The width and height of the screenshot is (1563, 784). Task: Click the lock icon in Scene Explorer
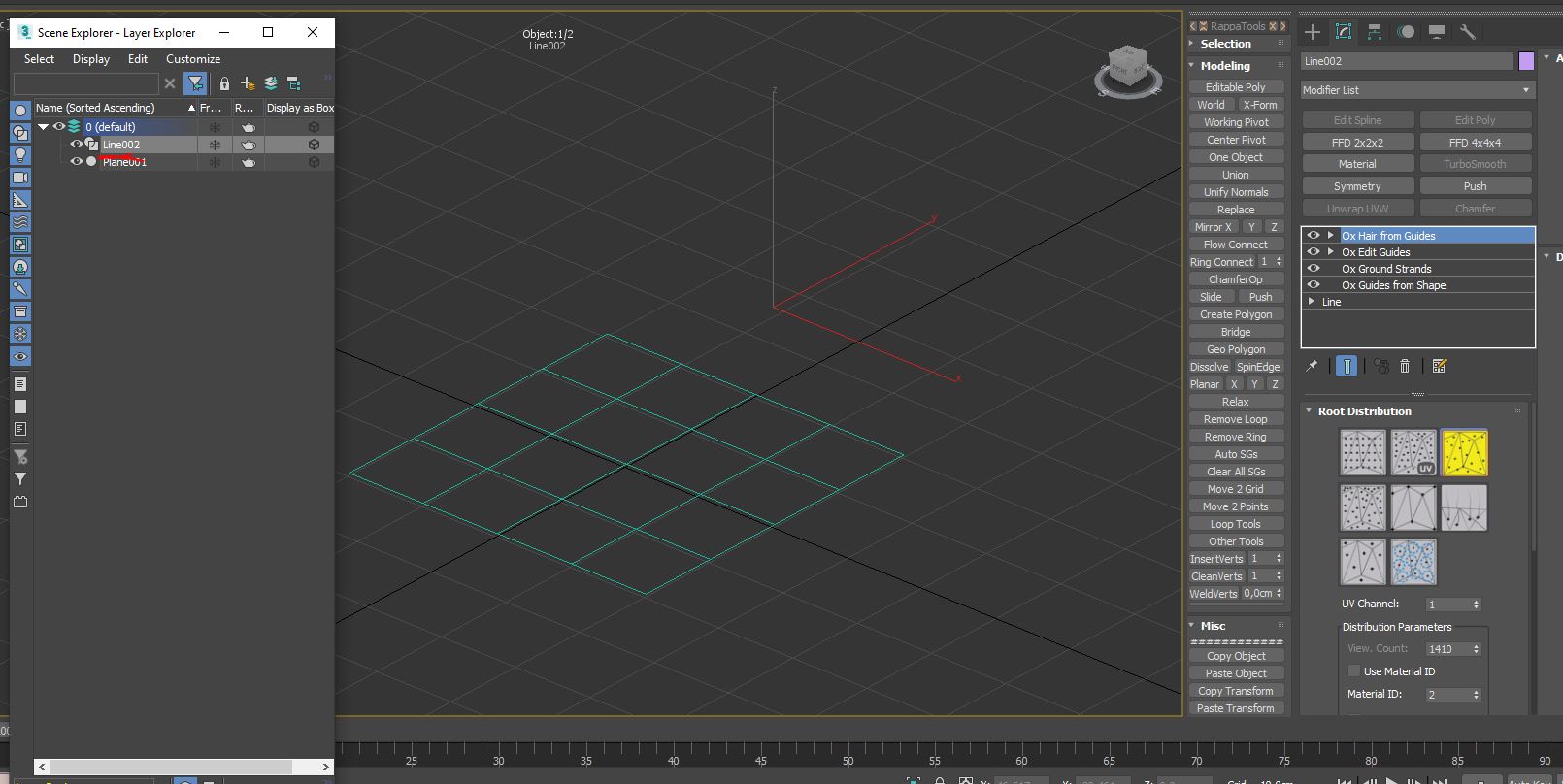point(224,83)
